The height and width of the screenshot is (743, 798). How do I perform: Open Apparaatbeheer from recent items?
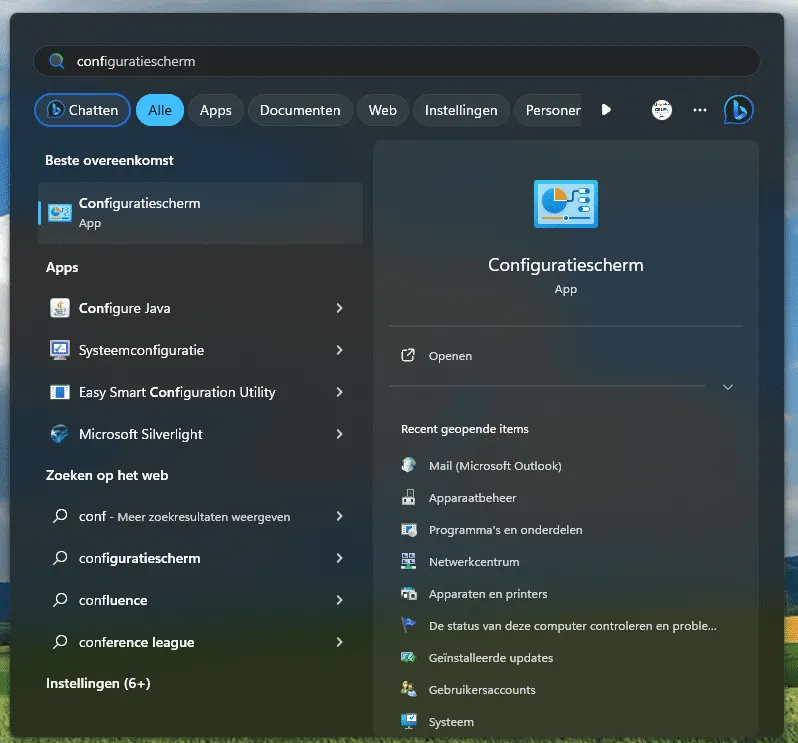pyautogui.click(x=472, y=498)
